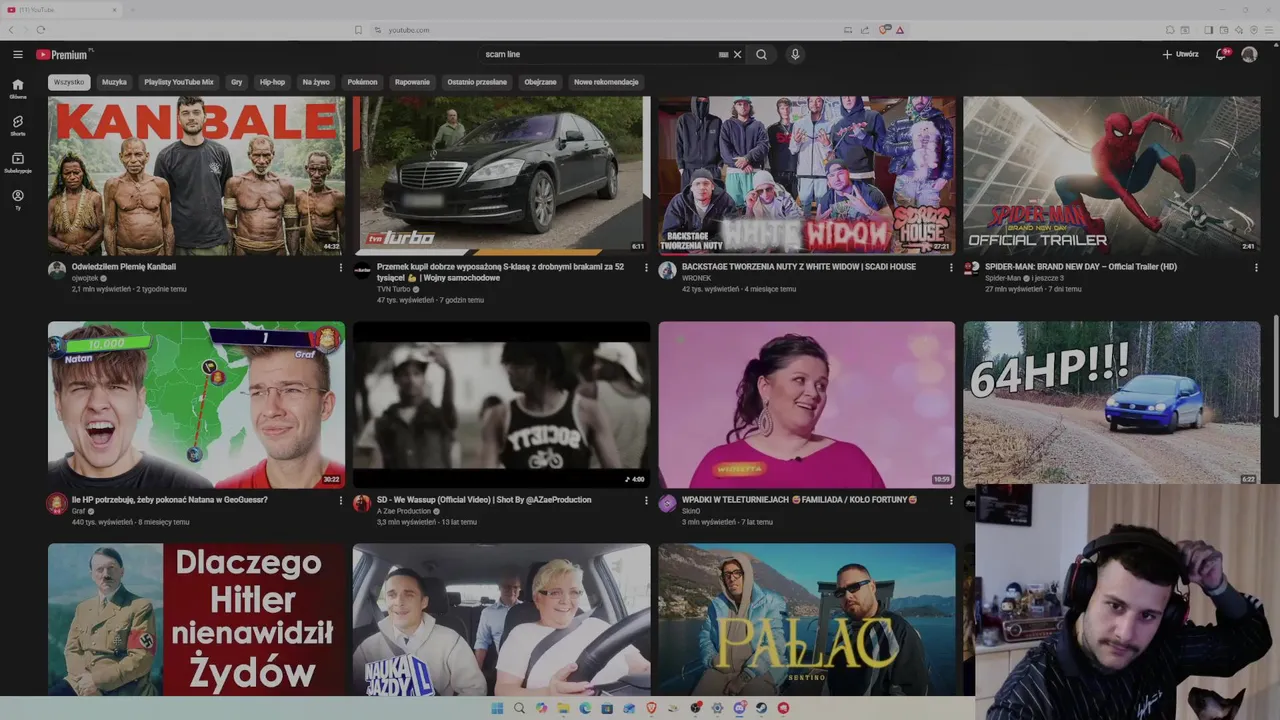Open three-dot menu for GeoGuessr video
The width and height of the screenshot is (1280, 720).
tap(340, 501)
